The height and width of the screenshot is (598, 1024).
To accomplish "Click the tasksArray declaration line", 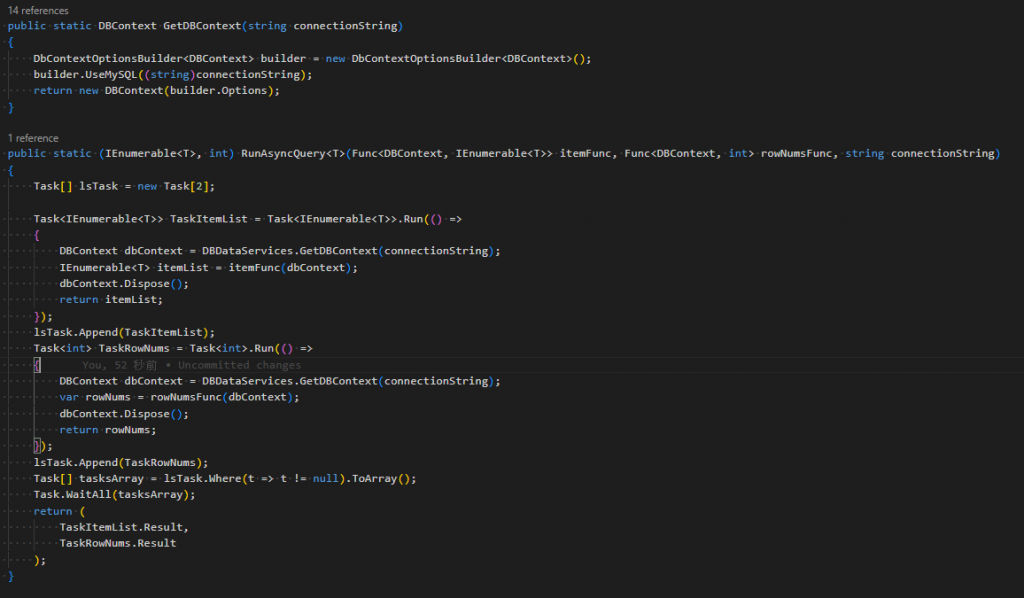I will pyautogui.click(x=225, y=479).
